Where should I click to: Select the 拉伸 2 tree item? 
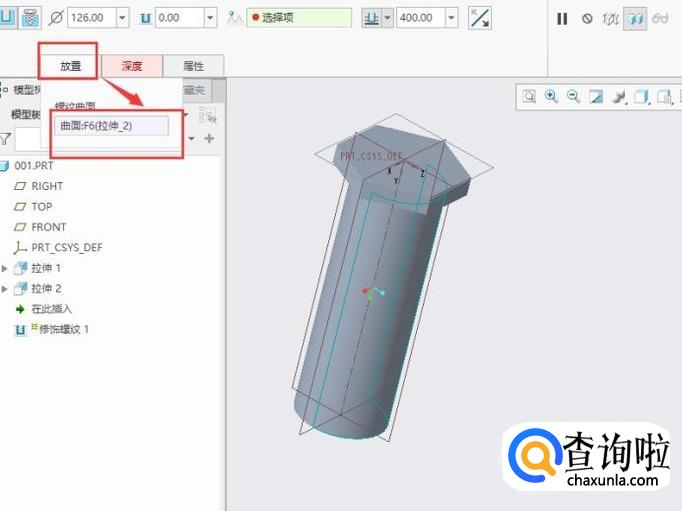(46, 288)
